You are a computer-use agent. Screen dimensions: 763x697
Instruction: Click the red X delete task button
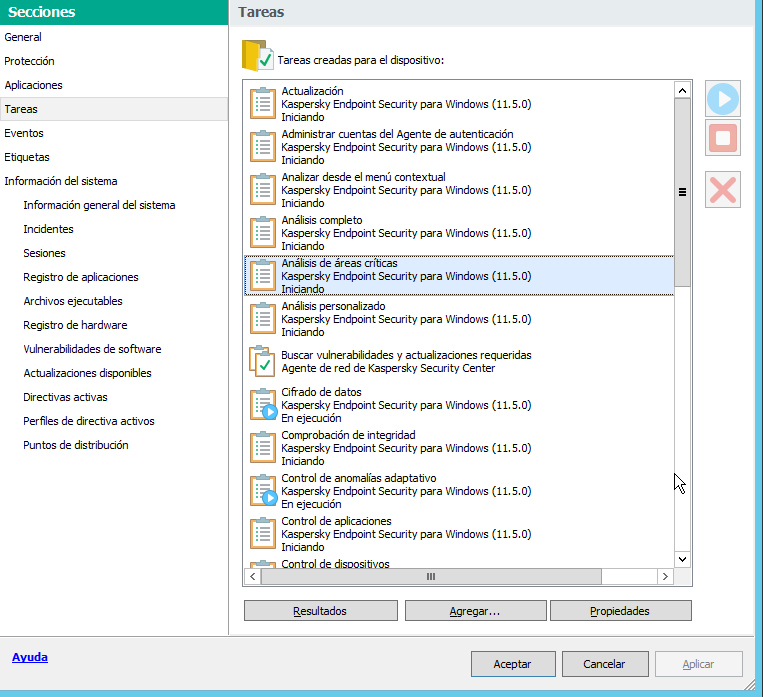723,190
